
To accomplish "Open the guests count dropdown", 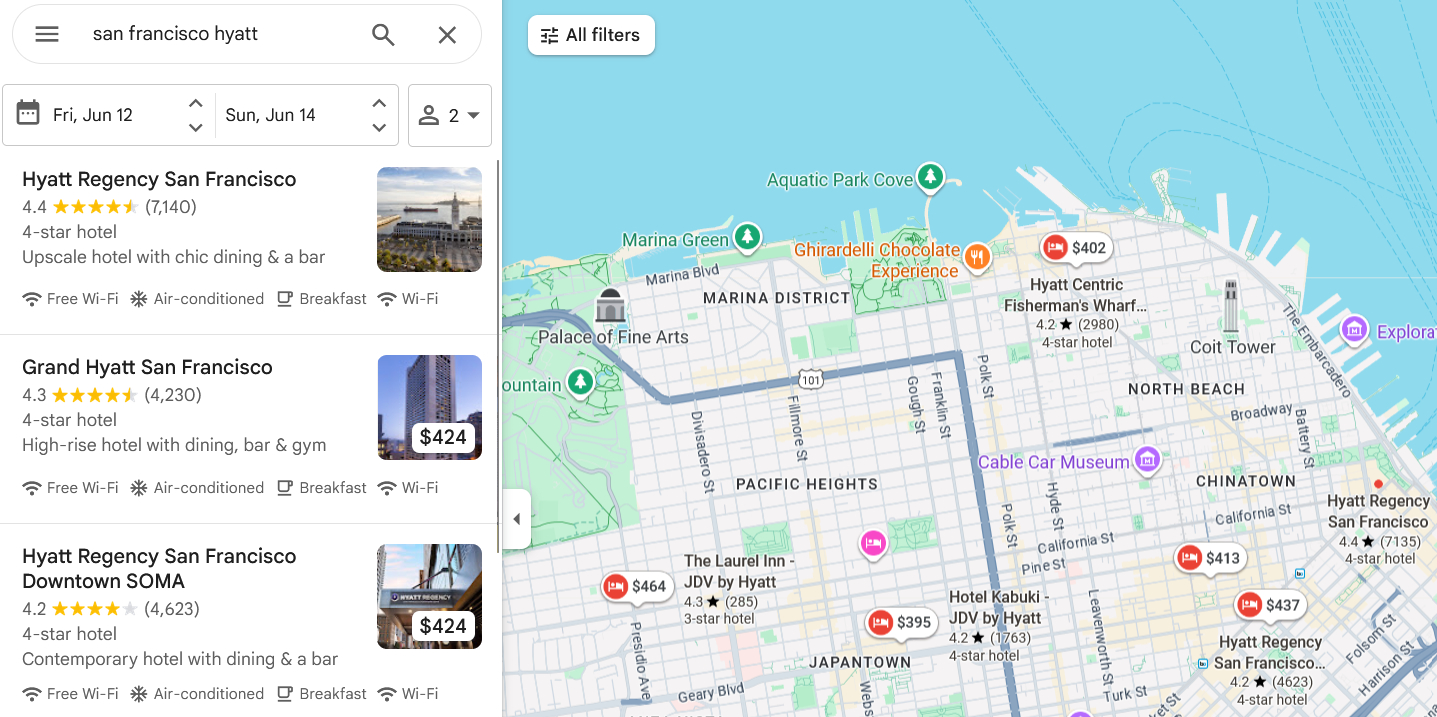I will tap(450, 115).
